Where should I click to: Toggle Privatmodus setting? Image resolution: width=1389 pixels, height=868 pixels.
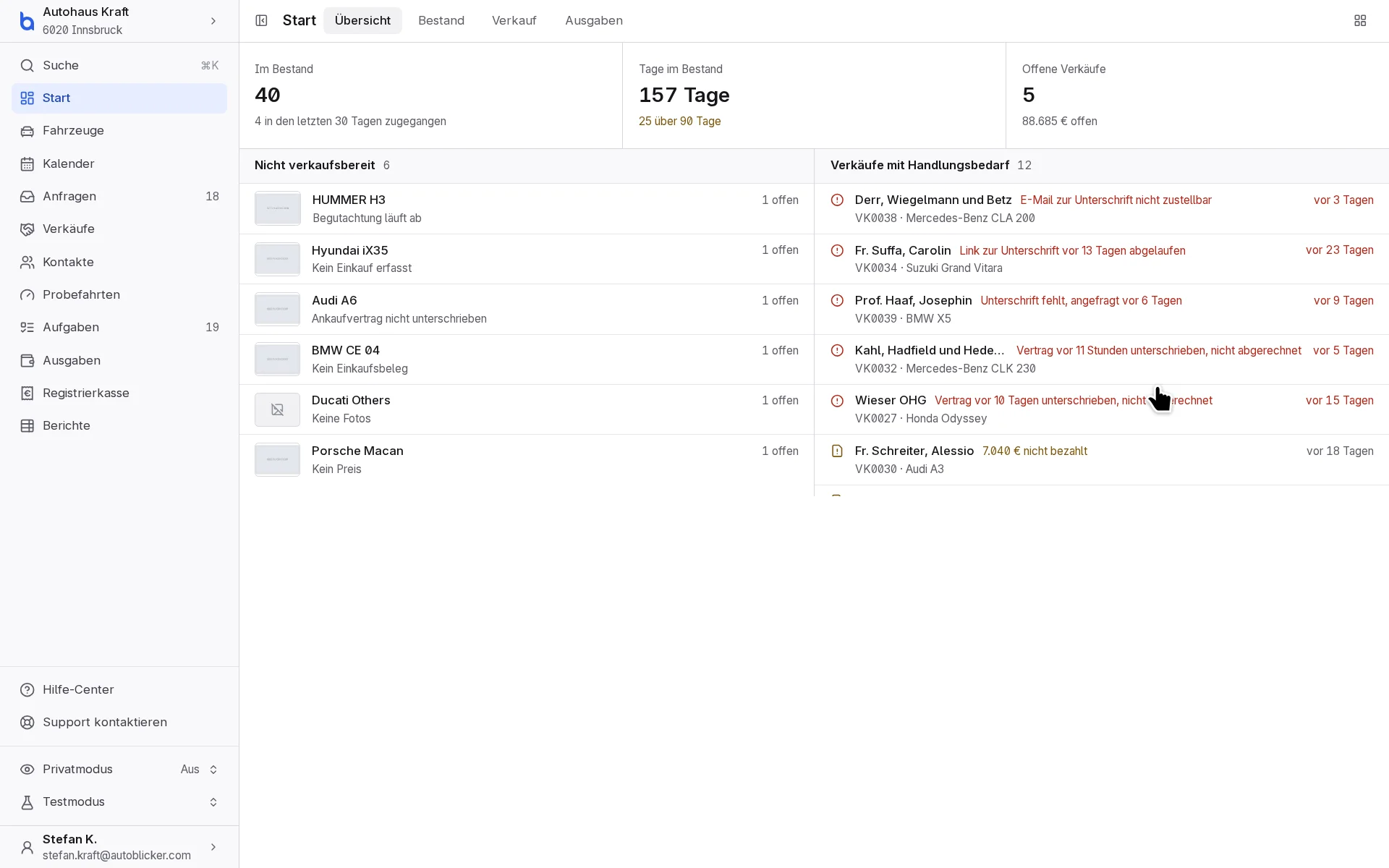(119, 769)
